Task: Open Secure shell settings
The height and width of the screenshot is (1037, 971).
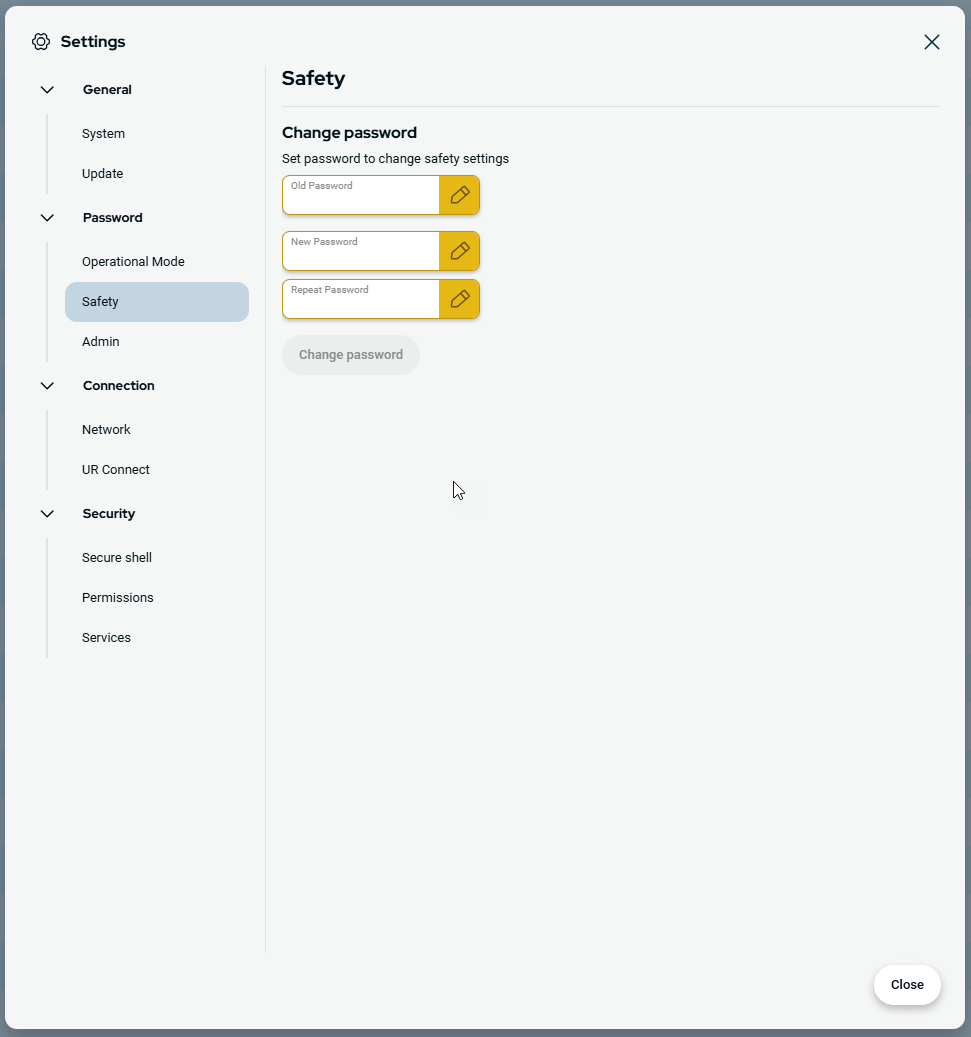Action: 117,558
